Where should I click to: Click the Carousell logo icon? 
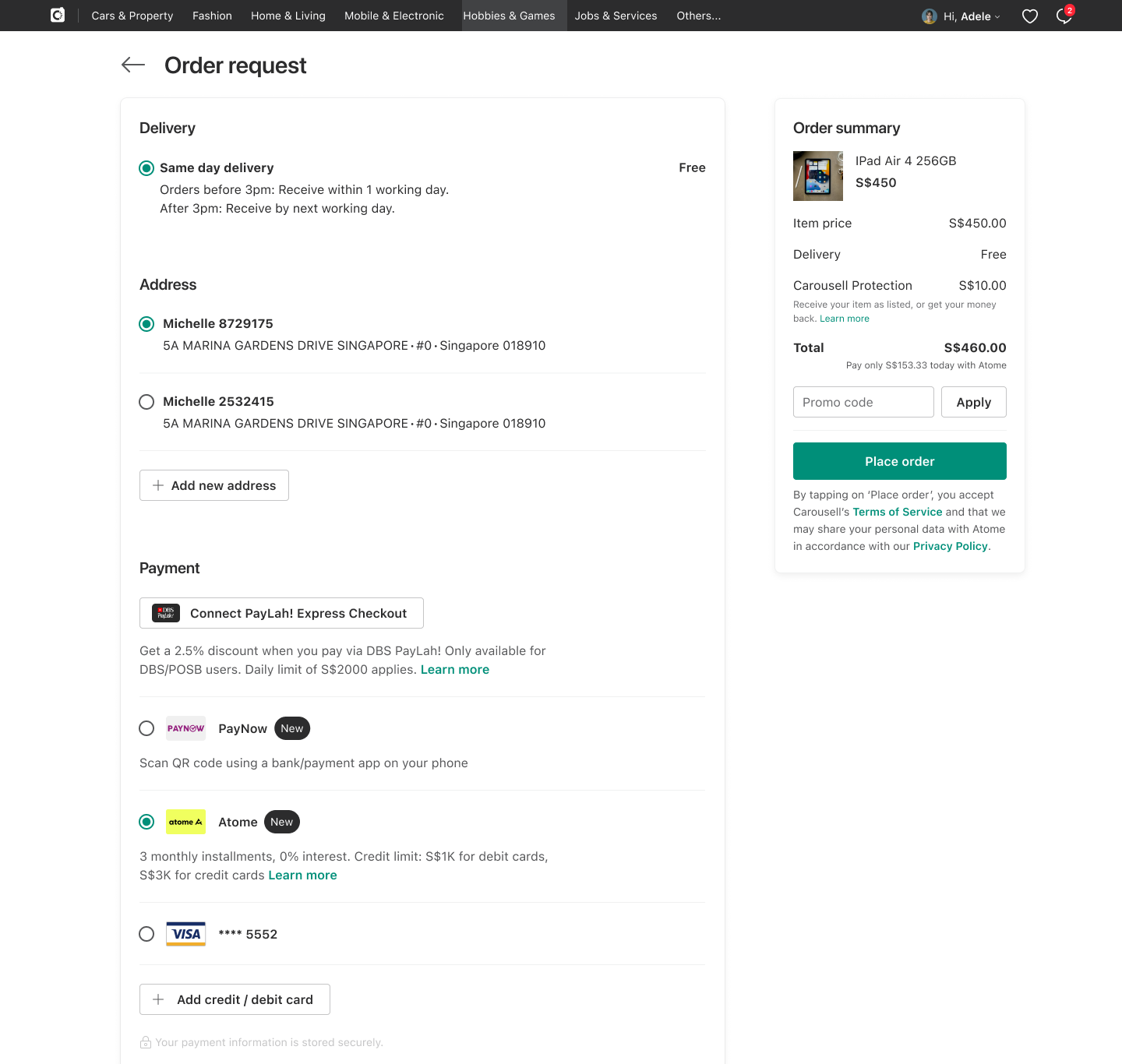58,16
